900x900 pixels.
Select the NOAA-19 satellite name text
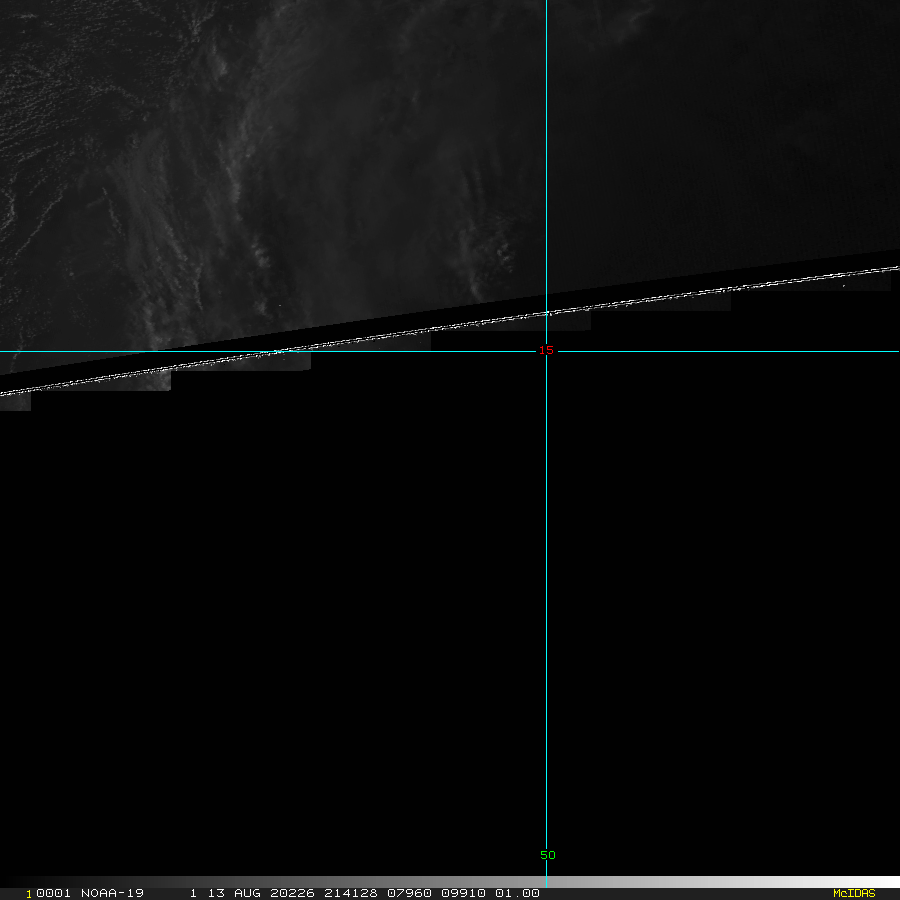112,893
